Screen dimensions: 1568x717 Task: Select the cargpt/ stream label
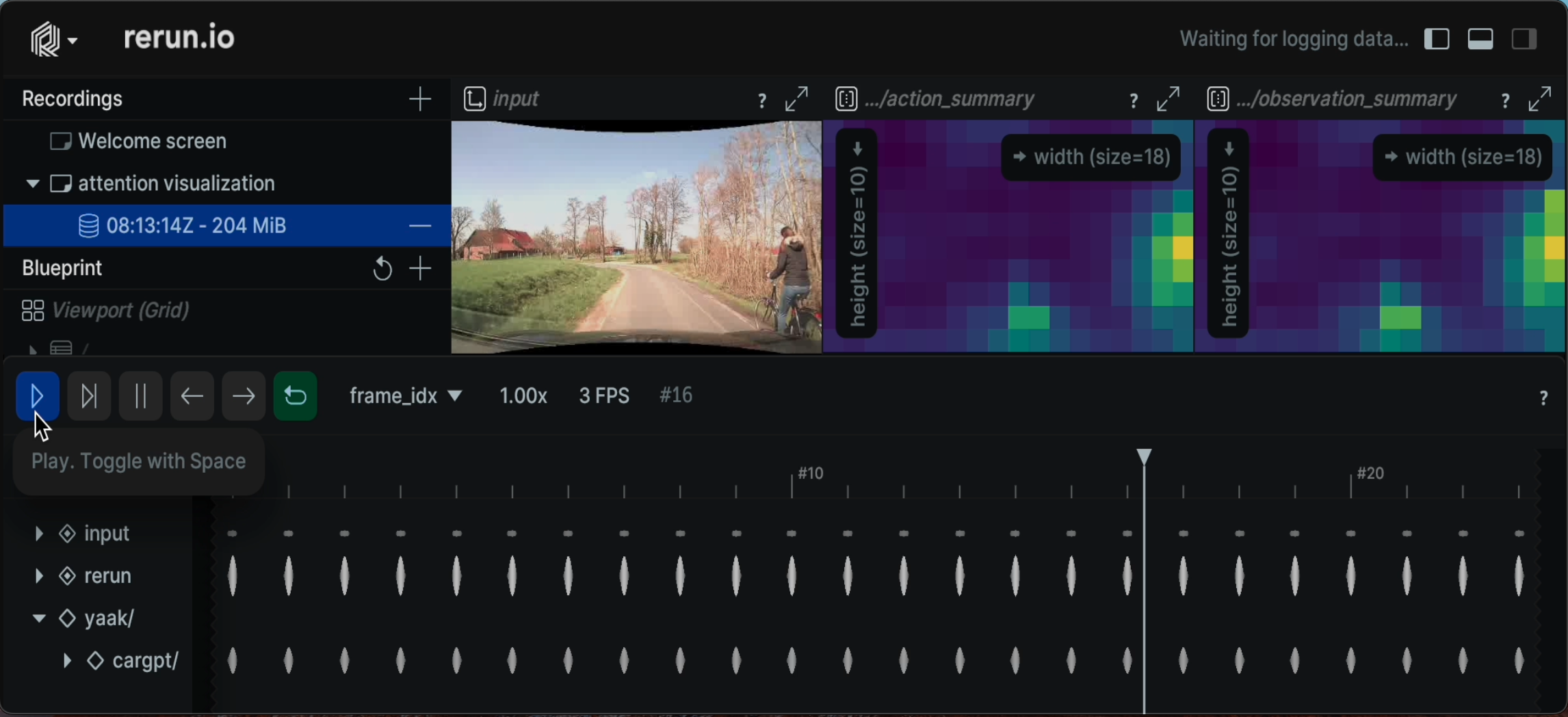pos(146,661)
